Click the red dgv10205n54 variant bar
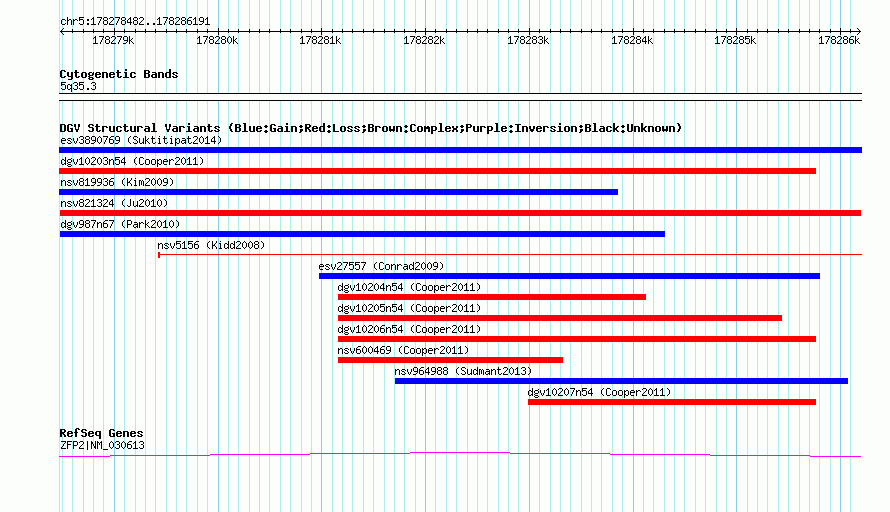 point(560,318)
